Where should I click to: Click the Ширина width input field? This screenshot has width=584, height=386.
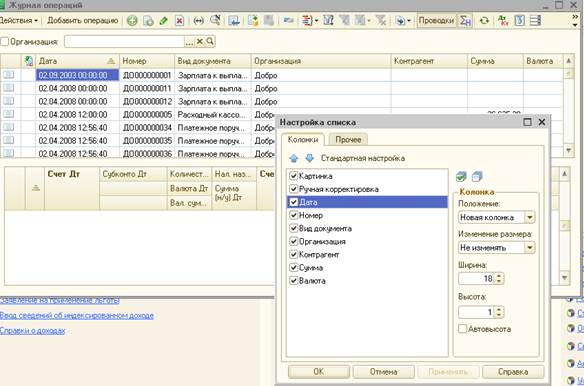477,278
